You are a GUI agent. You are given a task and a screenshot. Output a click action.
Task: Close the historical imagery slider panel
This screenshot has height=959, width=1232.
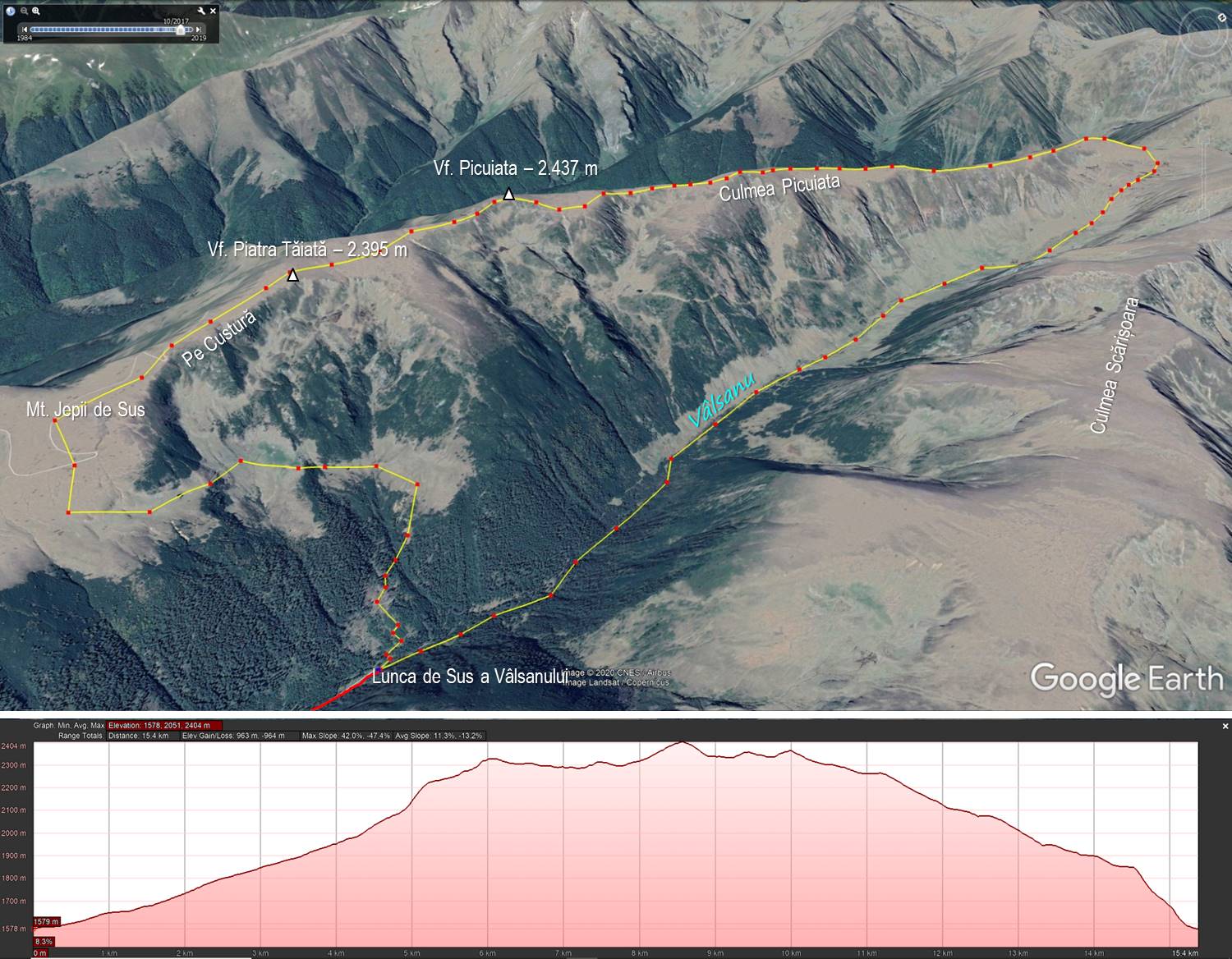[214, 11]
